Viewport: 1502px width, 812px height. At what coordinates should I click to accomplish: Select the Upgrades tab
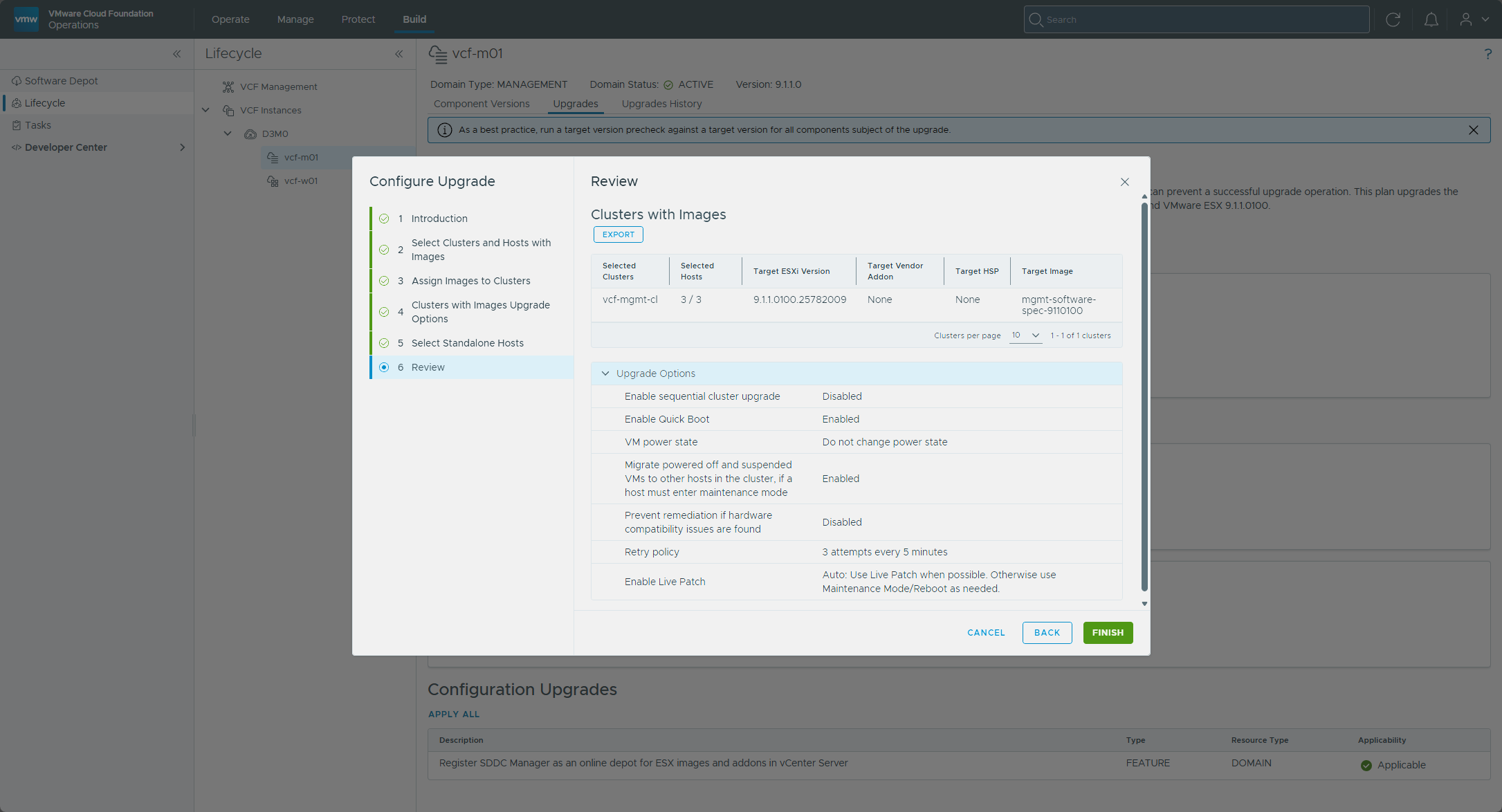coord(576,104)
